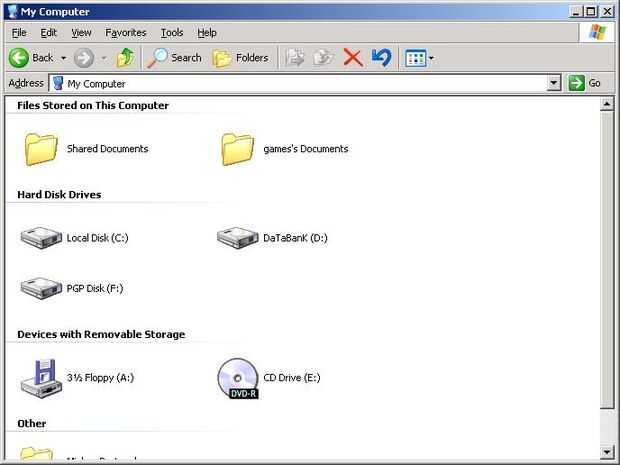Click the blue Undo arrow icon
Screen dimensions: 620x465
(x=382, y=58)
